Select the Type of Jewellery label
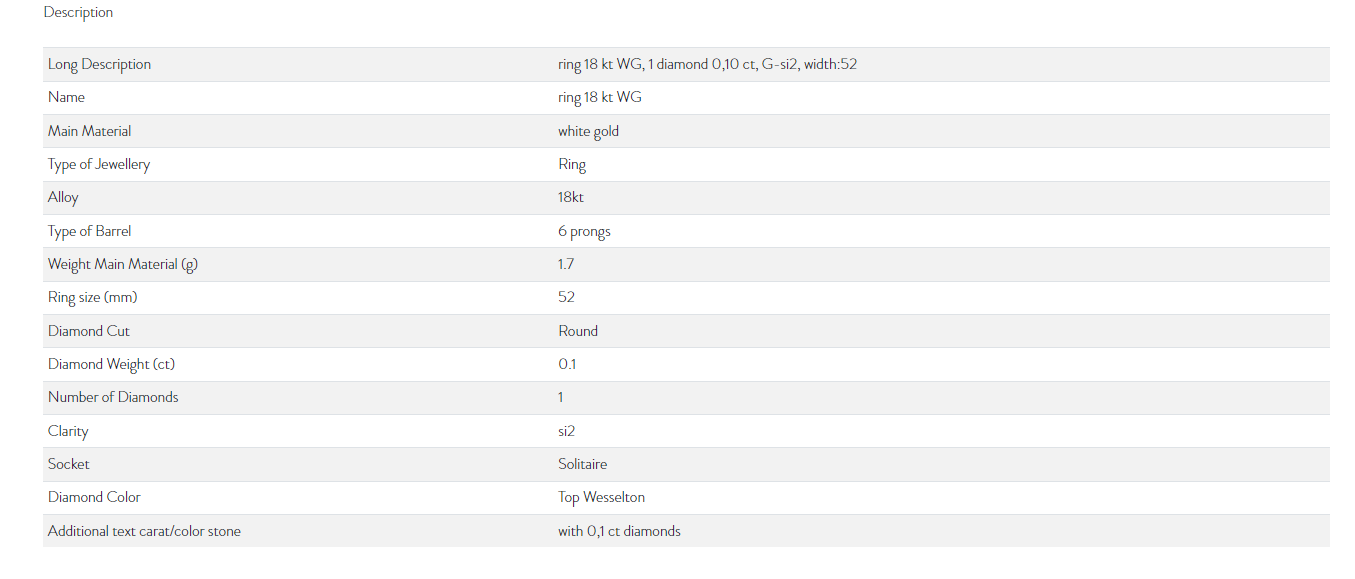This screenshot has width=1355, height=579. click(x=99, y=164)
